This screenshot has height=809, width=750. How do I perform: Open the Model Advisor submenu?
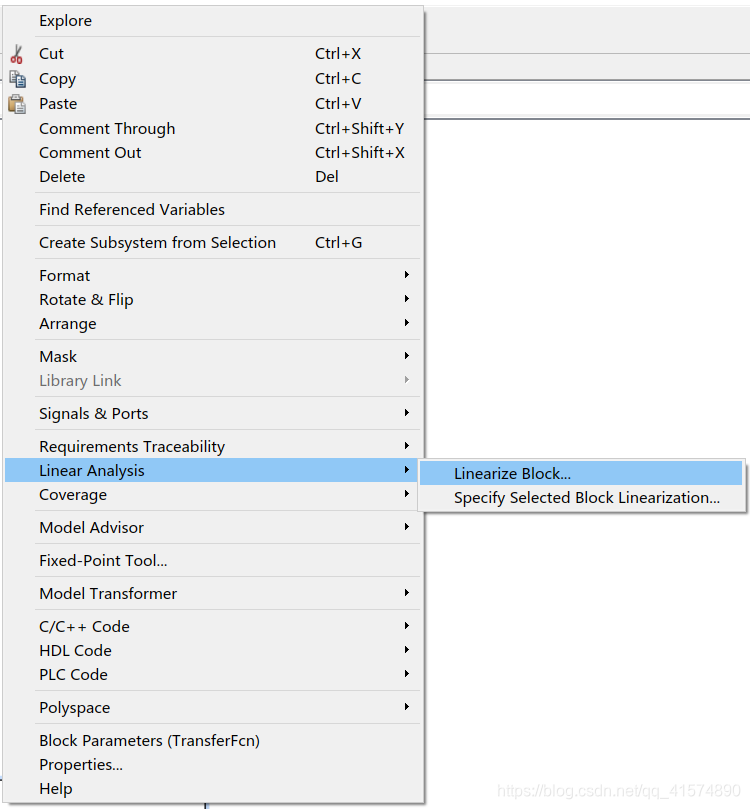pos(214,528)
